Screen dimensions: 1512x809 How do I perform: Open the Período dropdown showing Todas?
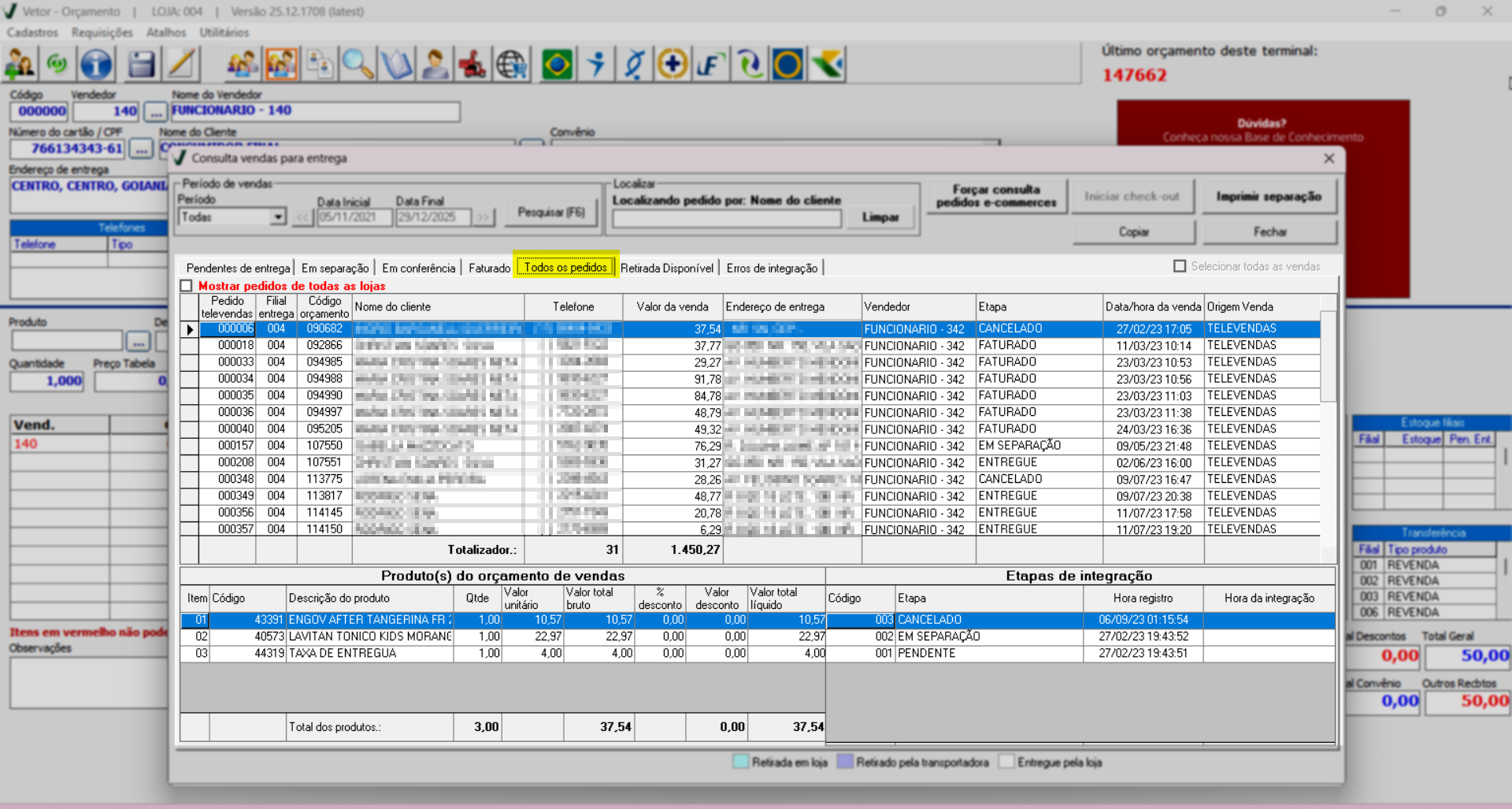click(x=277, y=217)
